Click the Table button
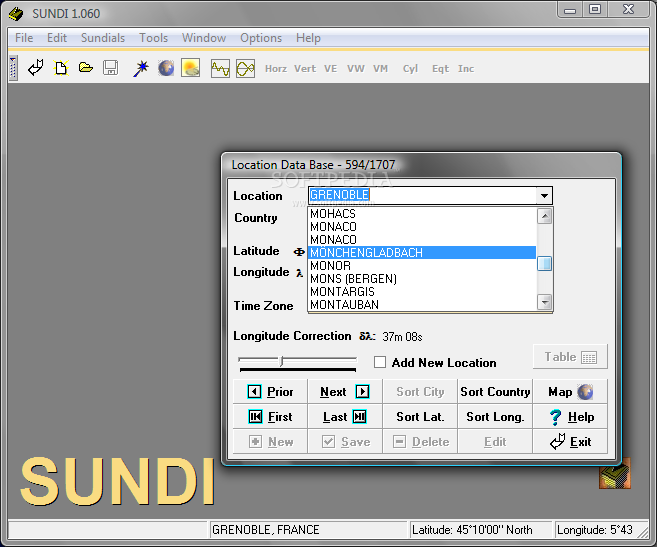 (570, 357)
